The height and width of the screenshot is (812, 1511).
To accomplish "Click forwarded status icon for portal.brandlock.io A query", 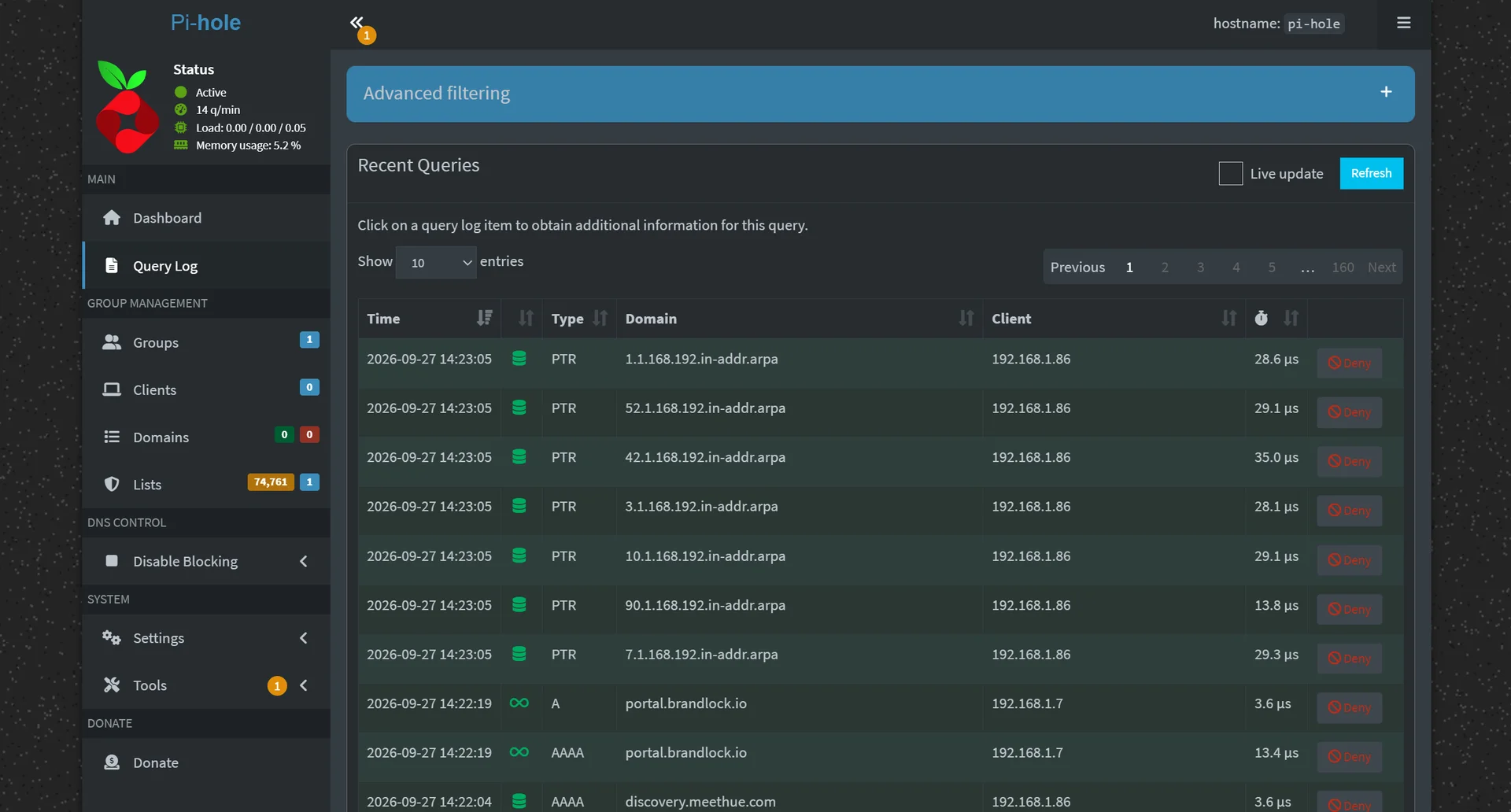I will click(x=519, y=703).
